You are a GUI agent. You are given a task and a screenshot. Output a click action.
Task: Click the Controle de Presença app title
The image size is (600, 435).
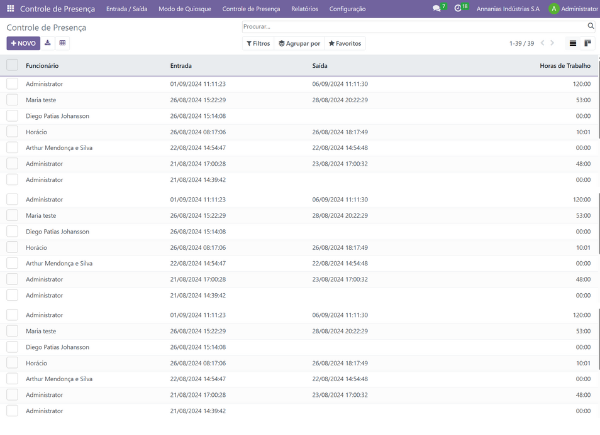tap(57, 8)
